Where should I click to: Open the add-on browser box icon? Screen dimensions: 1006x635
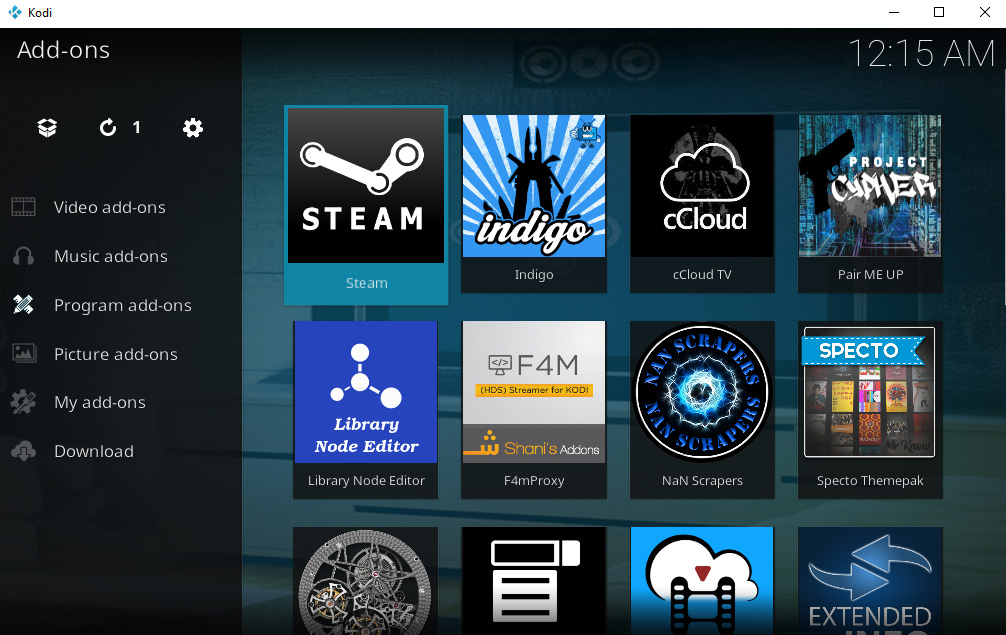[x=47, y=128]
